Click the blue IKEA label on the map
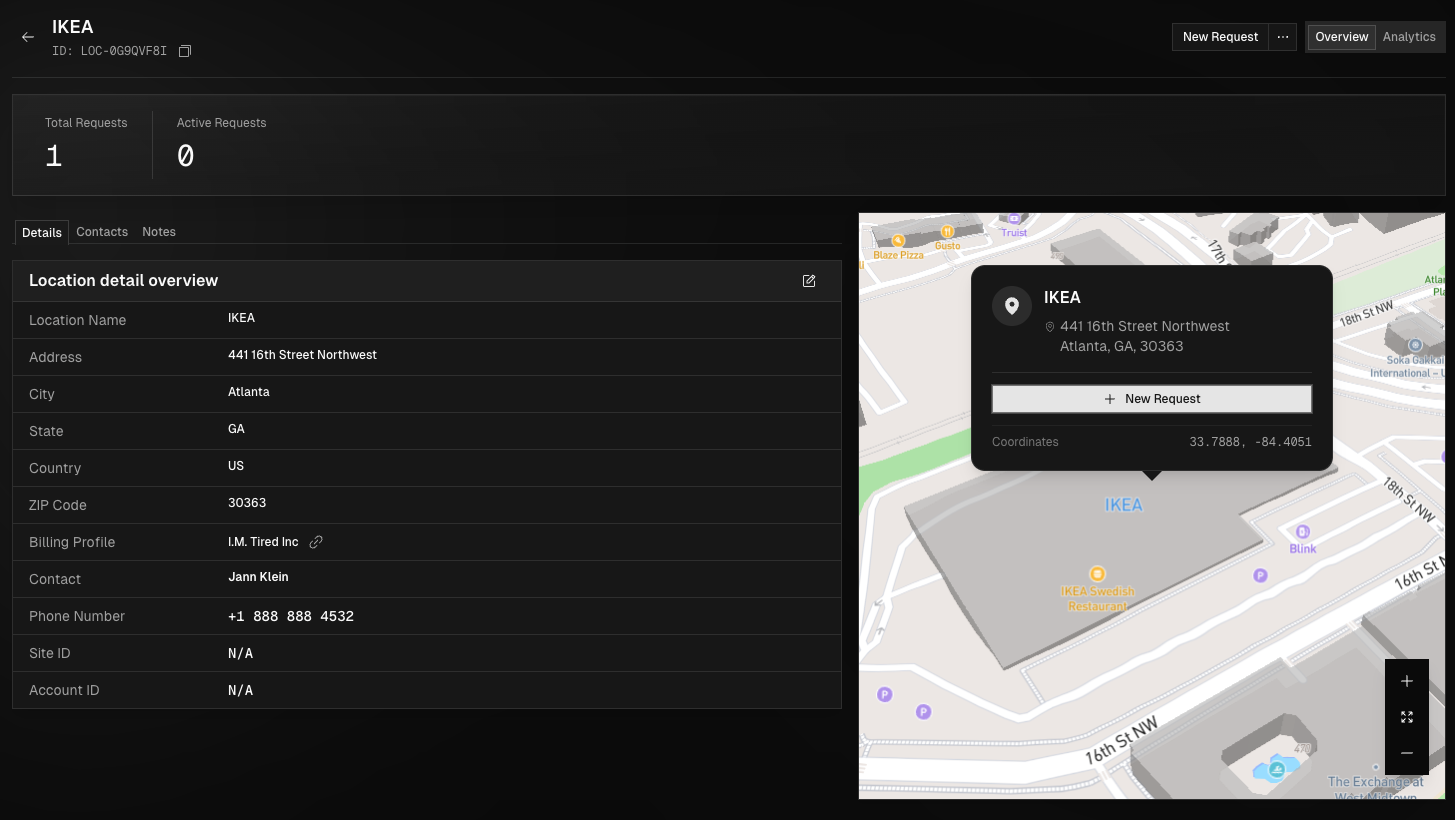 pyautogui.click(x=1123, y=505)
